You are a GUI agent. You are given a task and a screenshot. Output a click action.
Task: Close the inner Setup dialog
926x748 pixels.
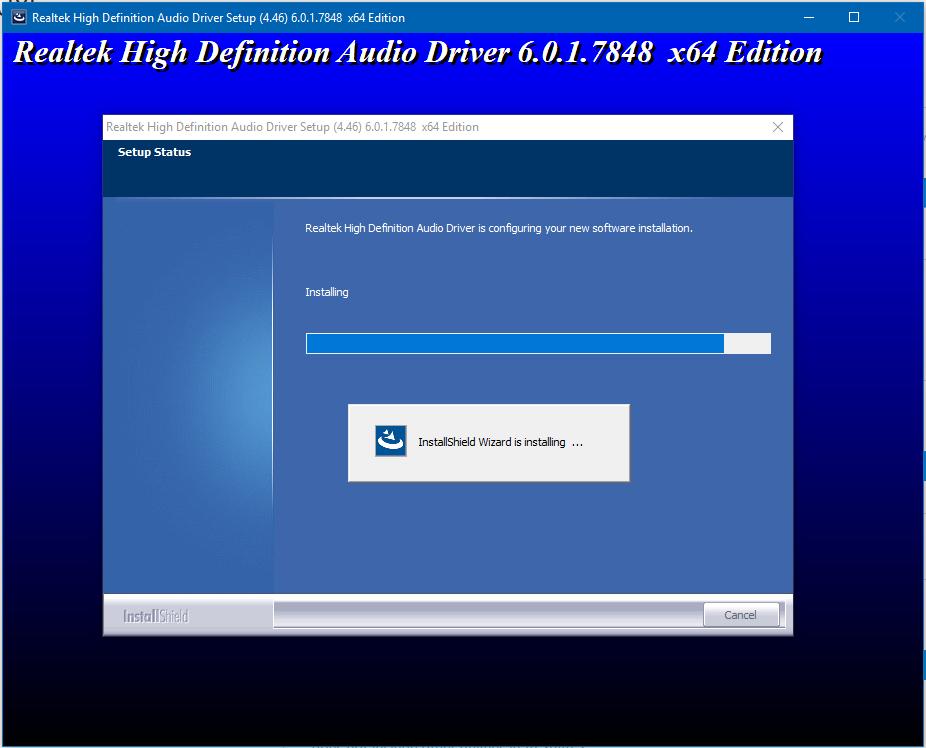click(x=778, y=127)
